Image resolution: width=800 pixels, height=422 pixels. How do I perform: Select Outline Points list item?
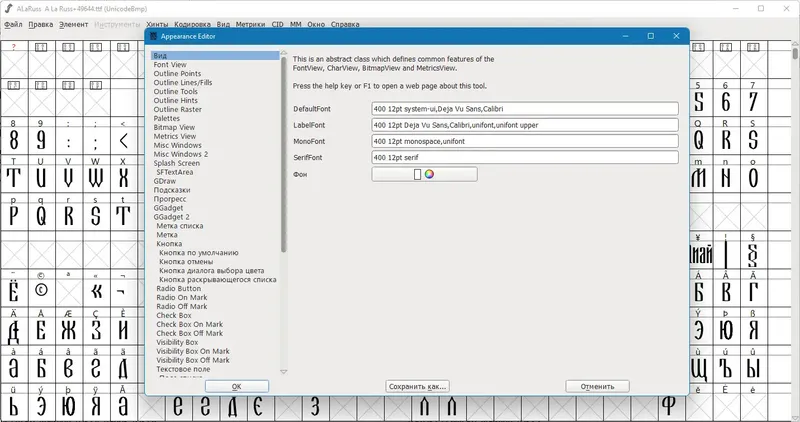177,73
